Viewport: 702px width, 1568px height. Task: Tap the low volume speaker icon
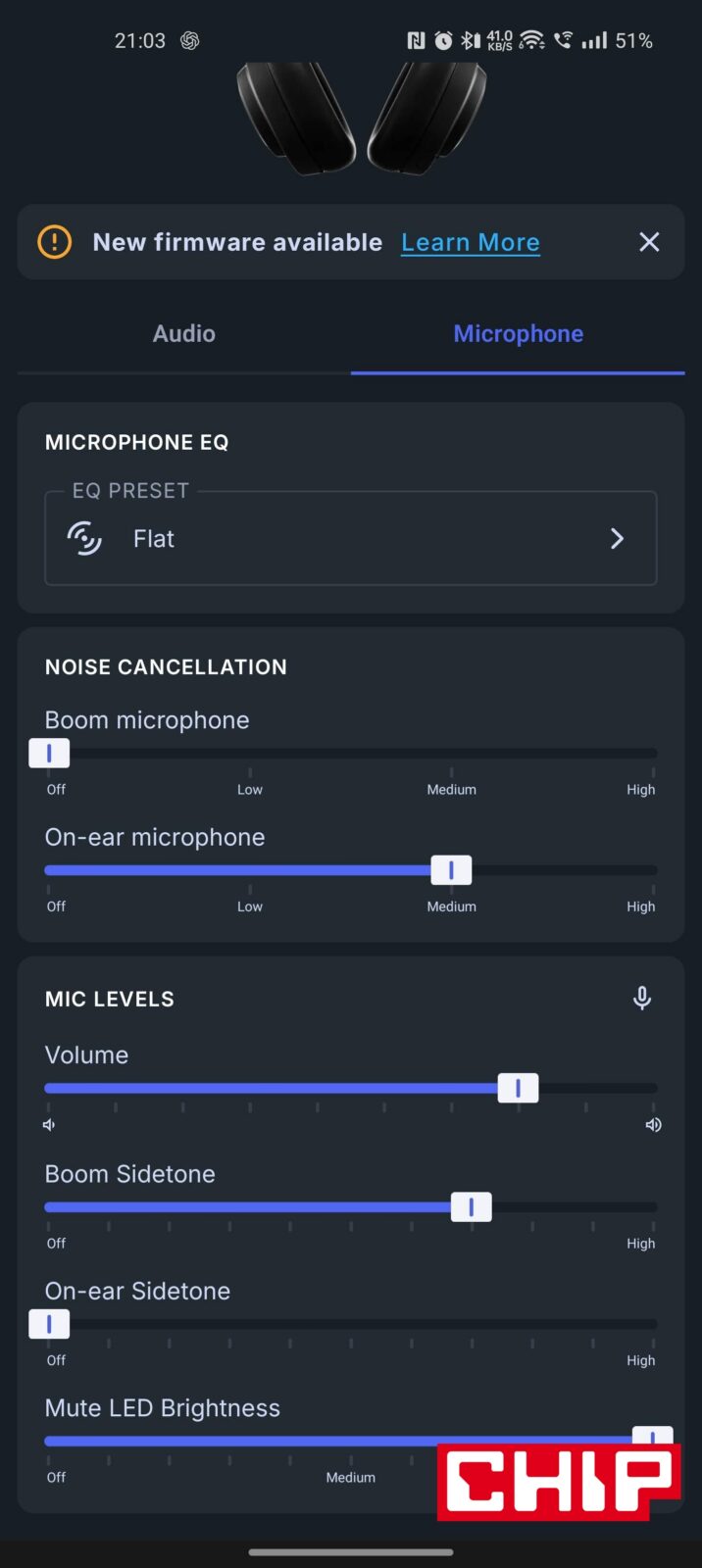(49, 1125)
